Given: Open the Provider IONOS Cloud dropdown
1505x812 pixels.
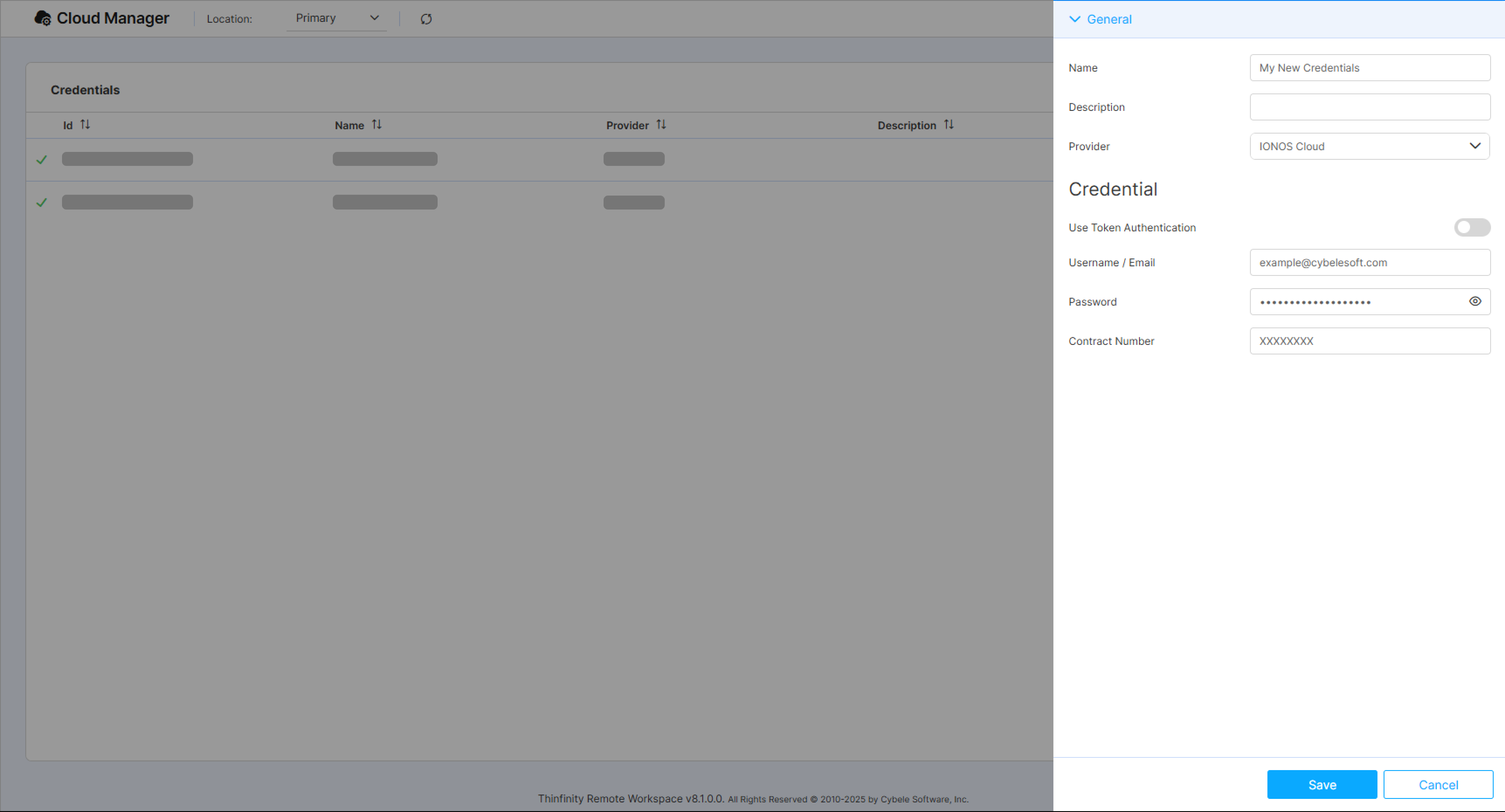Looking at the screenshot, I should (x=1369, y=146).
